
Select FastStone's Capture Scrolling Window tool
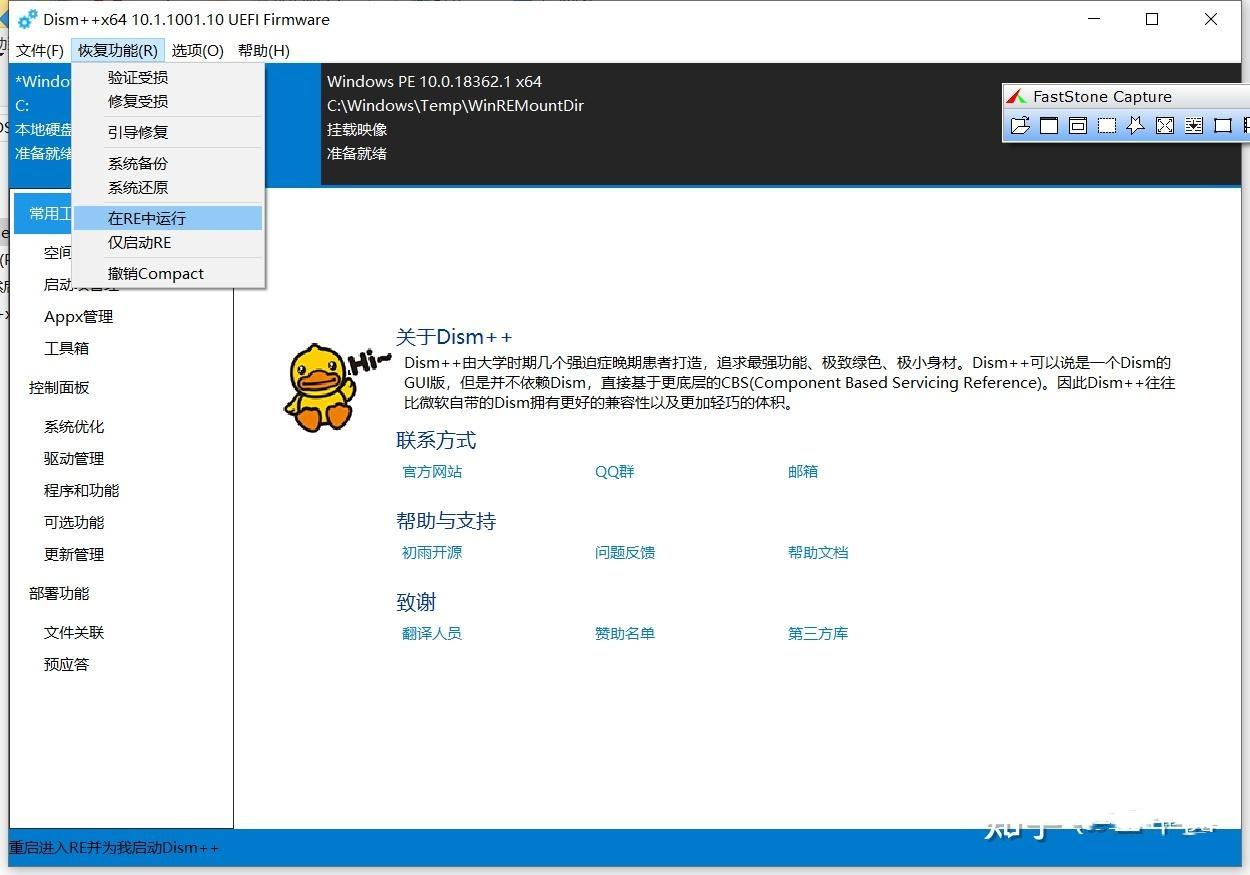1193,126
